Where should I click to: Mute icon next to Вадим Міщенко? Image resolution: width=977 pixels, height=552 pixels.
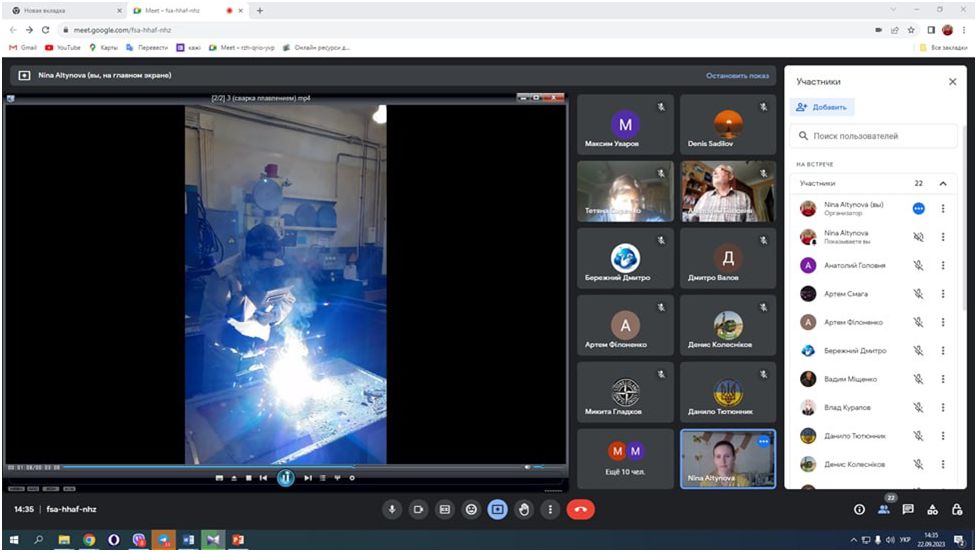918,379
